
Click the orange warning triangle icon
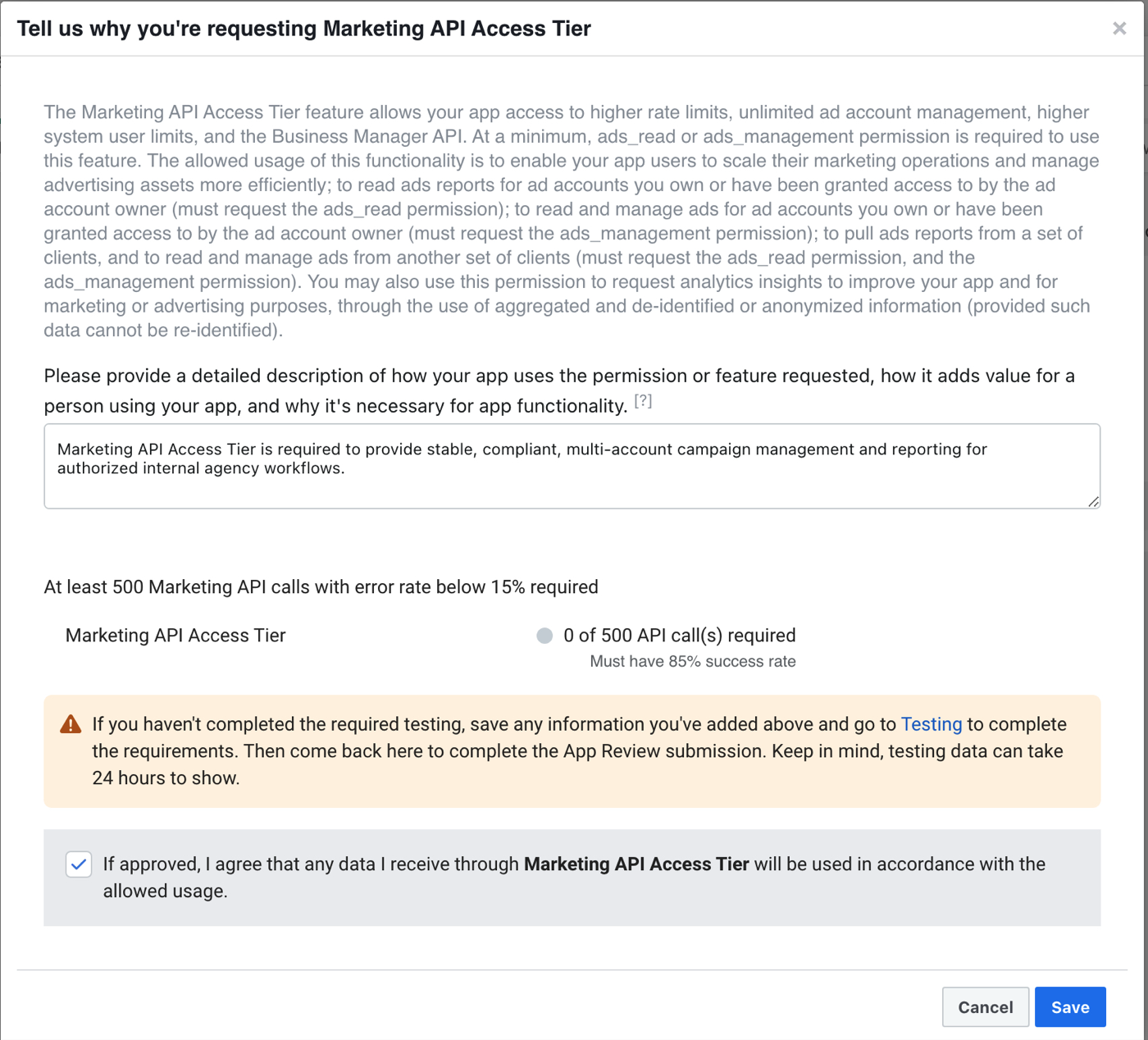[71, 724]
